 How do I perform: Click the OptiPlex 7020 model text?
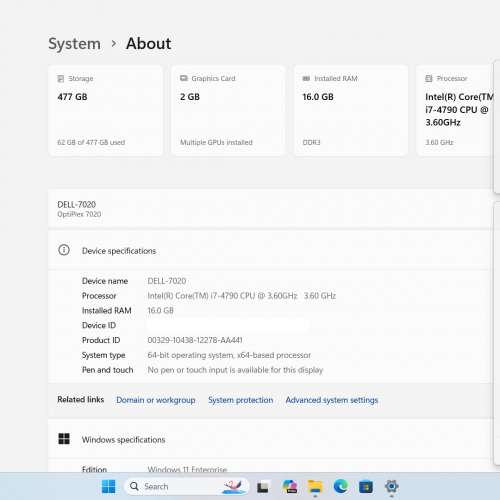click(79, 214)
